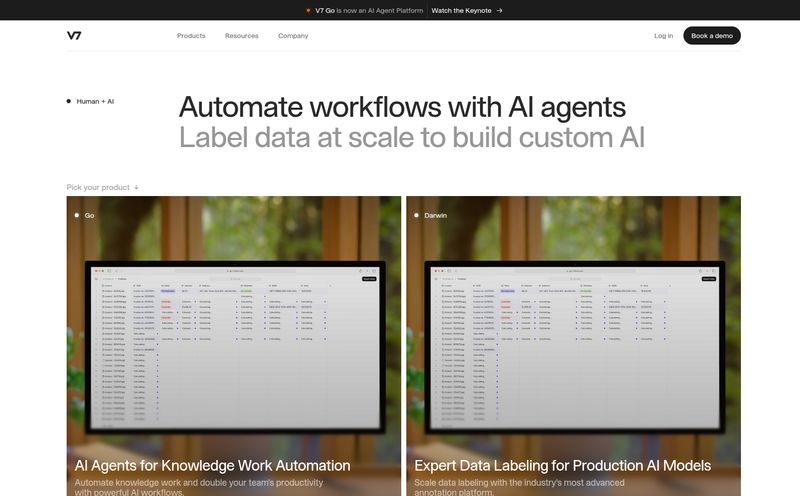
Task: Click the Darwin card description about annotation platform
Action: (519, 487)
